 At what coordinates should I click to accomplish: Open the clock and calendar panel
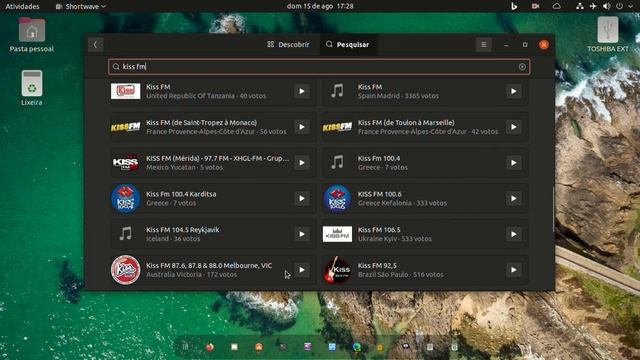[x=320, y=6]
